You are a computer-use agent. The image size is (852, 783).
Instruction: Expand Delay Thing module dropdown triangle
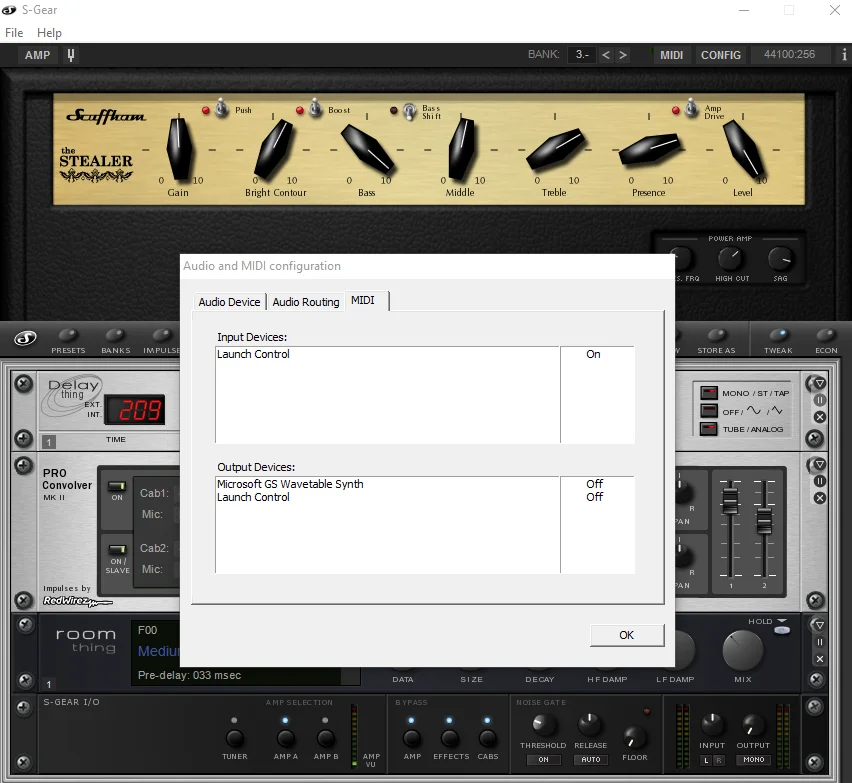point(820,383)
